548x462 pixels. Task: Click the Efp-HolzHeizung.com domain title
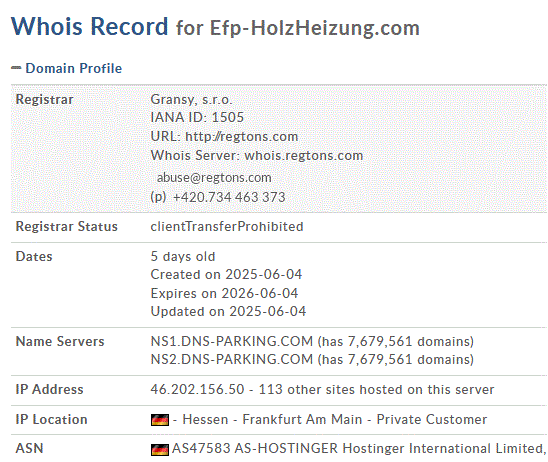(x=315, y=28)
